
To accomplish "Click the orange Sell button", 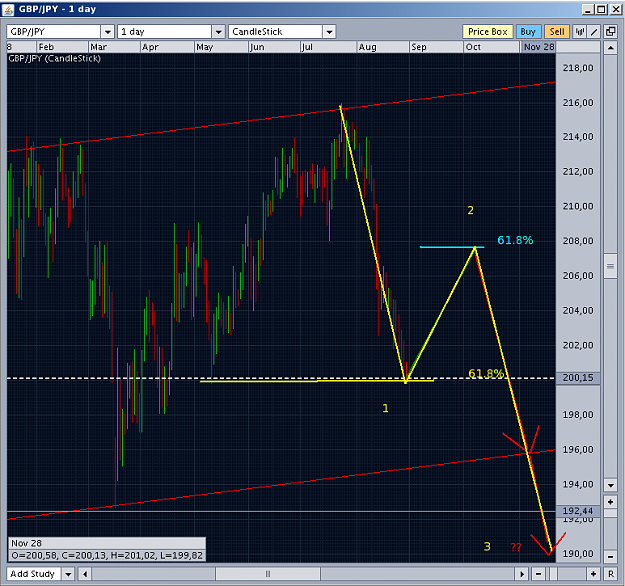I will (557, 31).
